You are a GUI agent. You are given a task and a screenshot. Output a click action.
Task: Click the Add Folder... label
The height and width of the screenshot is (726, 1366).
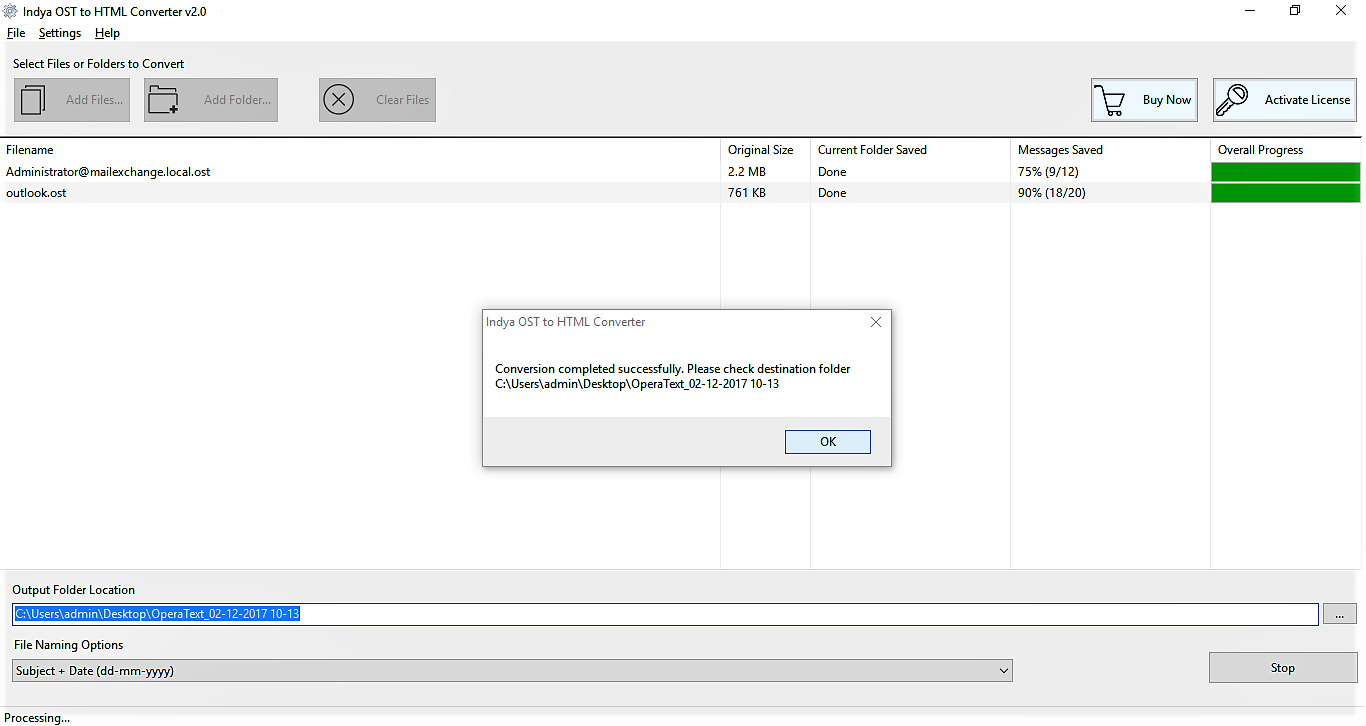237,100
